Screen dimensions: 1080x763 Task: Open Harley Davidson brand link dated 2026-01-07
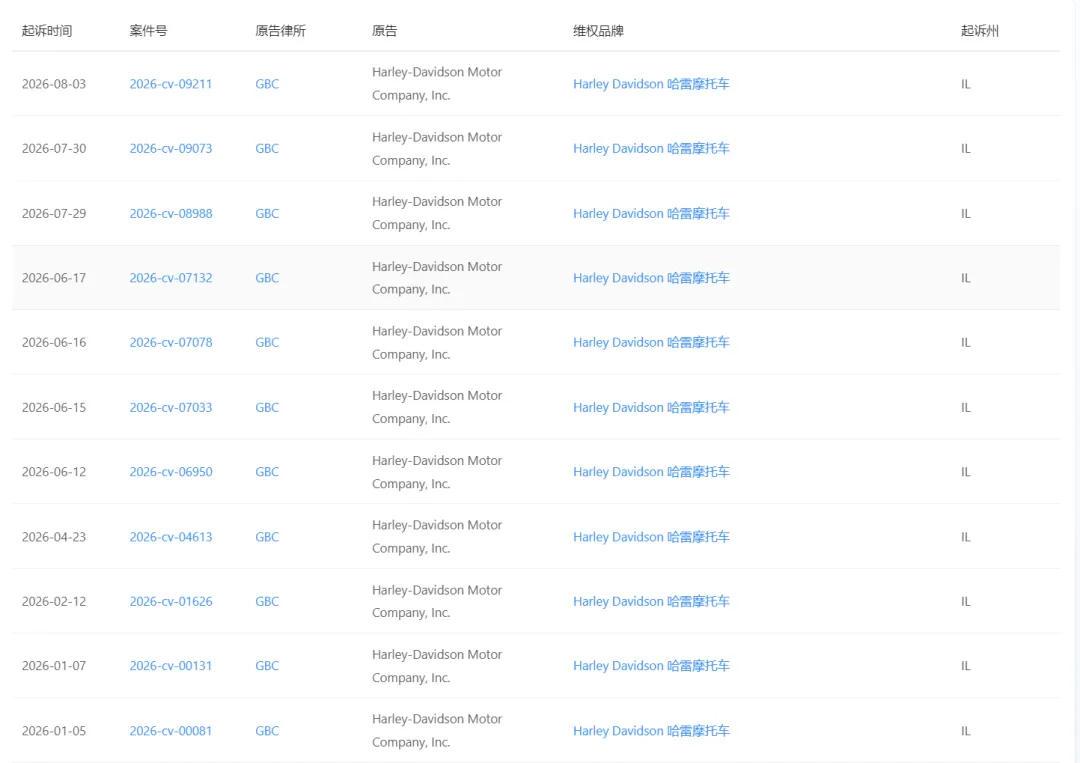pyautogui.click(x=651, y=666)
